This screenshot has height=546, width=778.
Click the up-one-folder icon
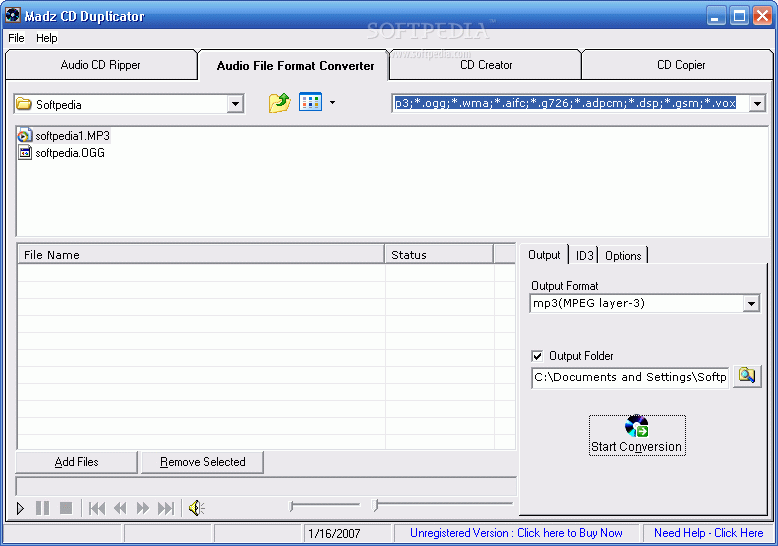coord(279,103)
